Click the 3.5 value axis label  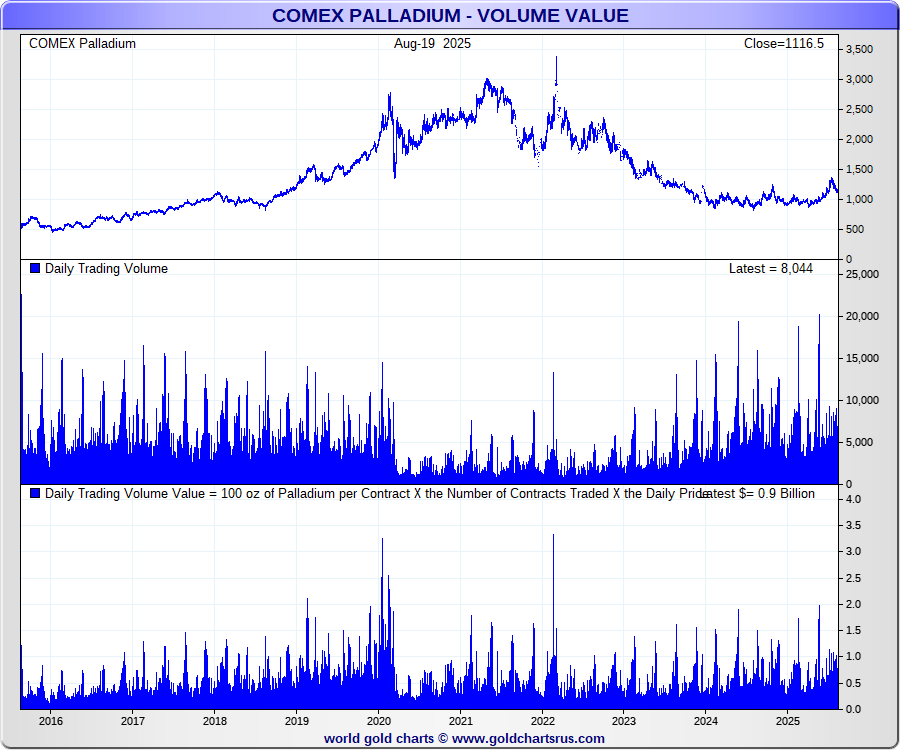pyautogui.click(x=854, y=525)
